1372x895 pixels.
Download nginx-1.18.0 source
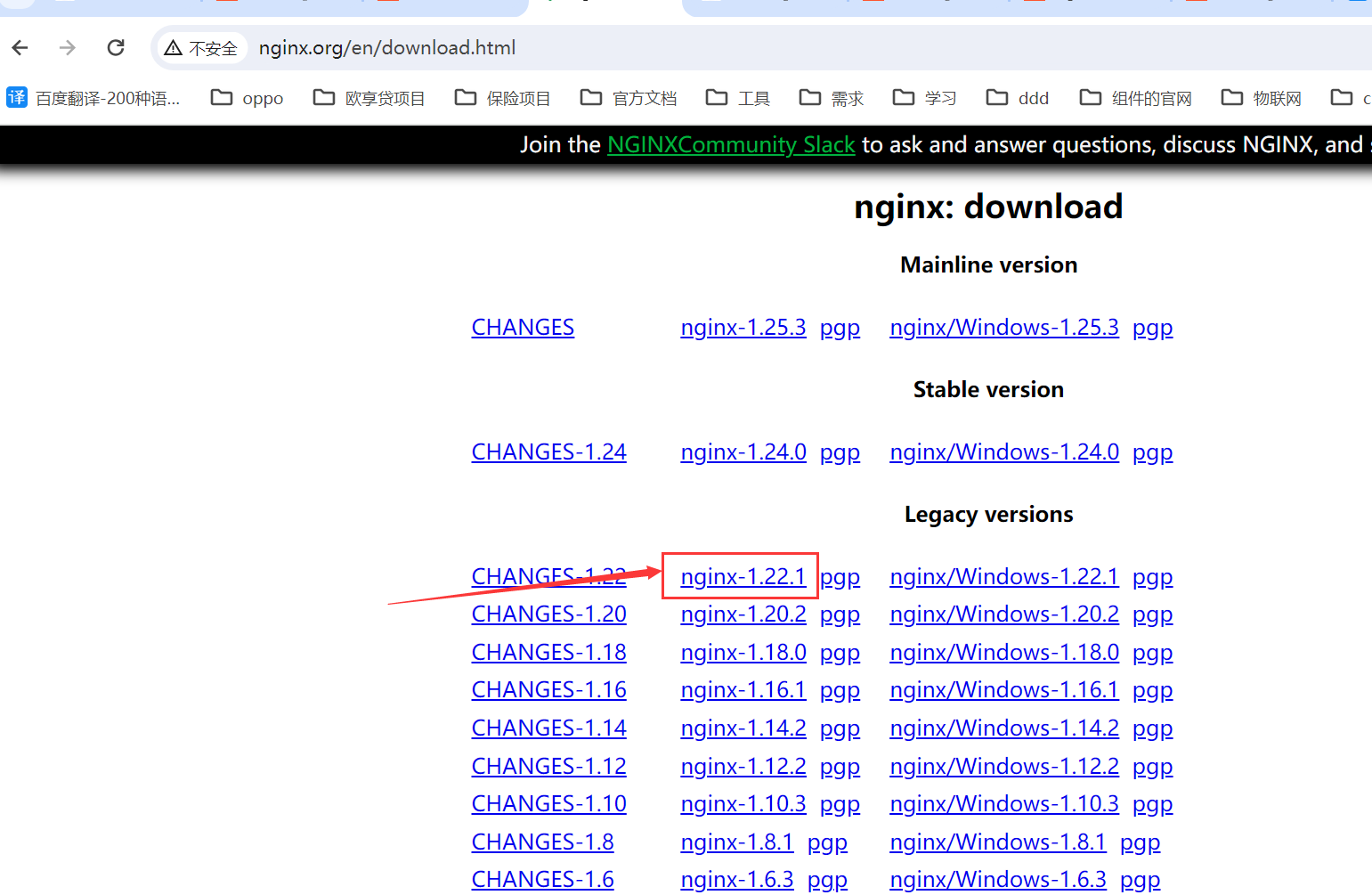pyautogui.click(x=743, y=653)
